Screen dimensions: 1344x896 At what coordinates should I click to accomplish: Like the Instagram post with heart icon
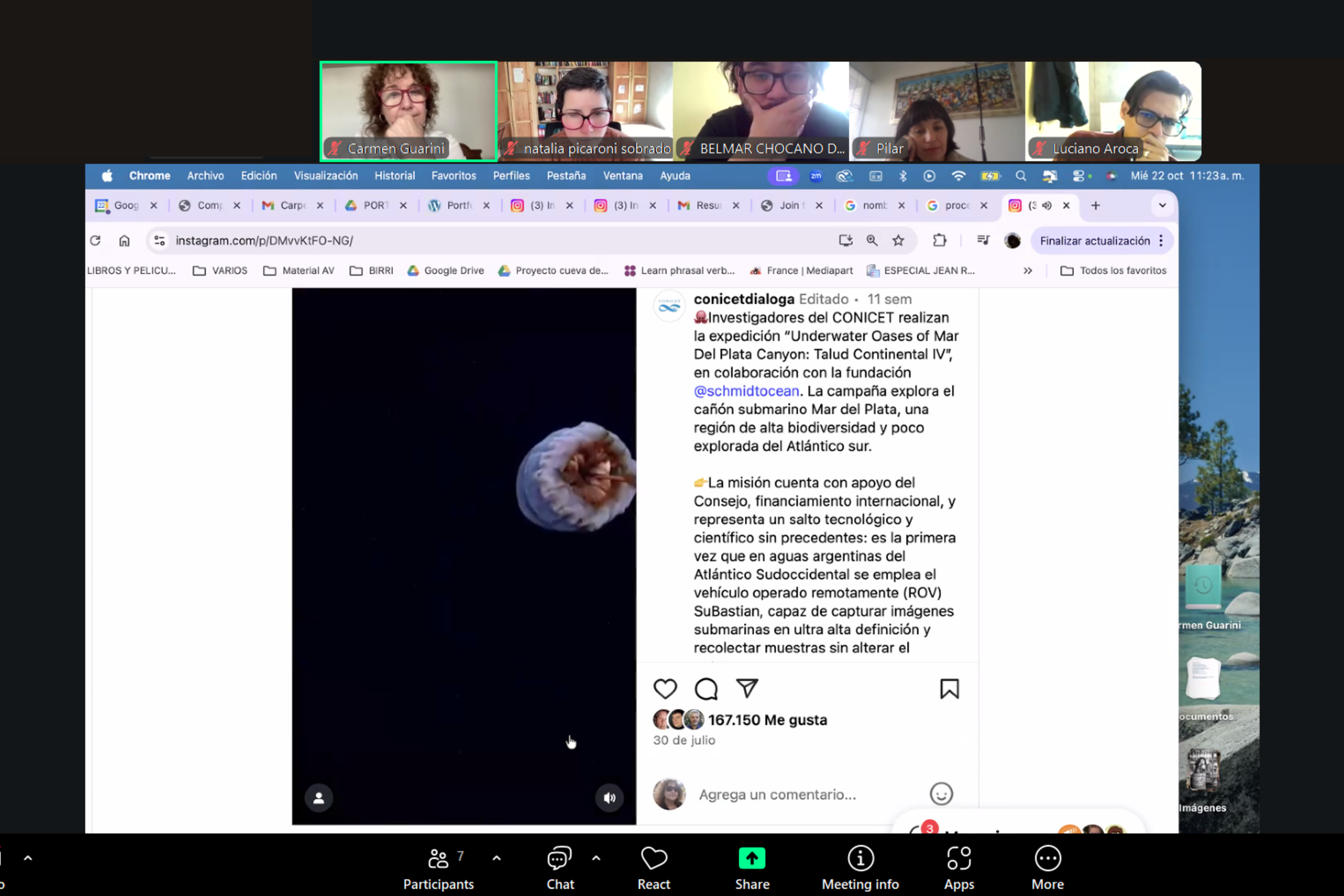click(x=665, y=689)
